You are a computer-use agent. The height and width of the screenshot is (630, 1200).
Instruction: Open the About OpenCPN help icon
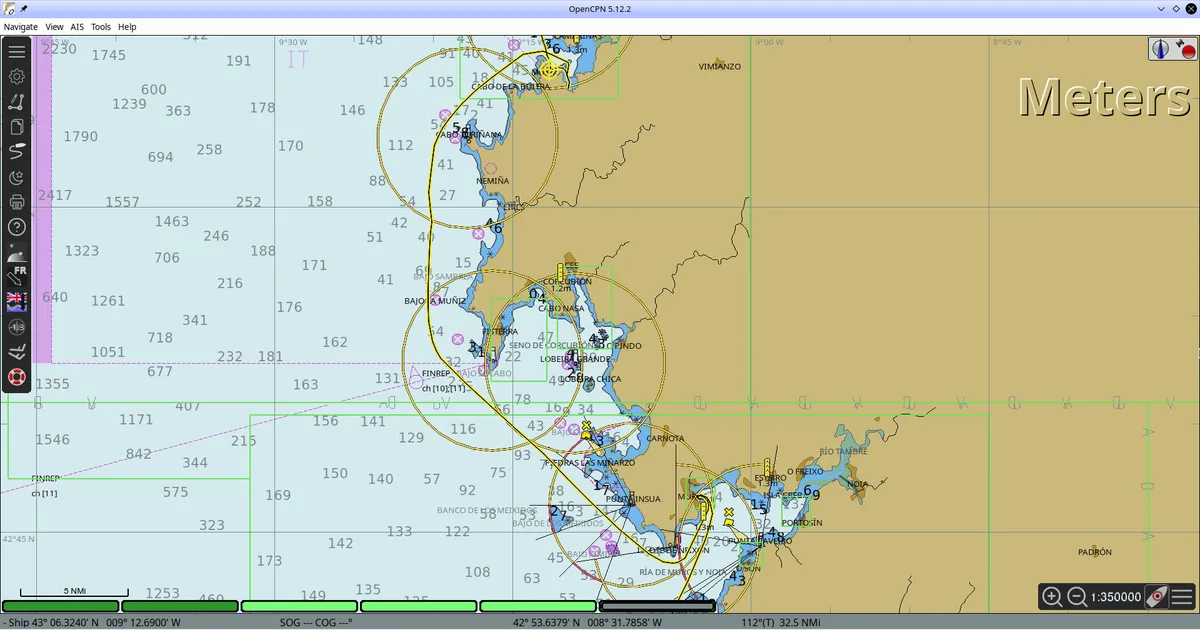(x=17, y=227)
